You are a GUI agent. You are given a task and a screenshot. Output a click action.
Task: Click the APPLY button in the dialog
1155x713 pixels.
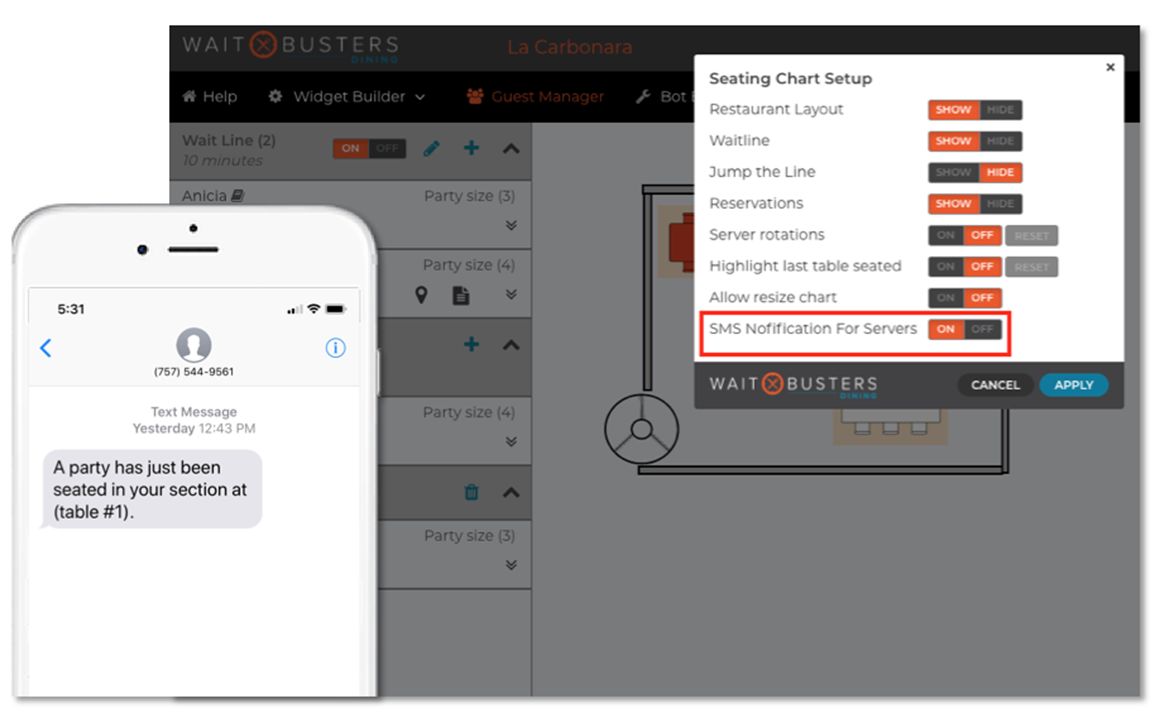(x=1073, y=384)
